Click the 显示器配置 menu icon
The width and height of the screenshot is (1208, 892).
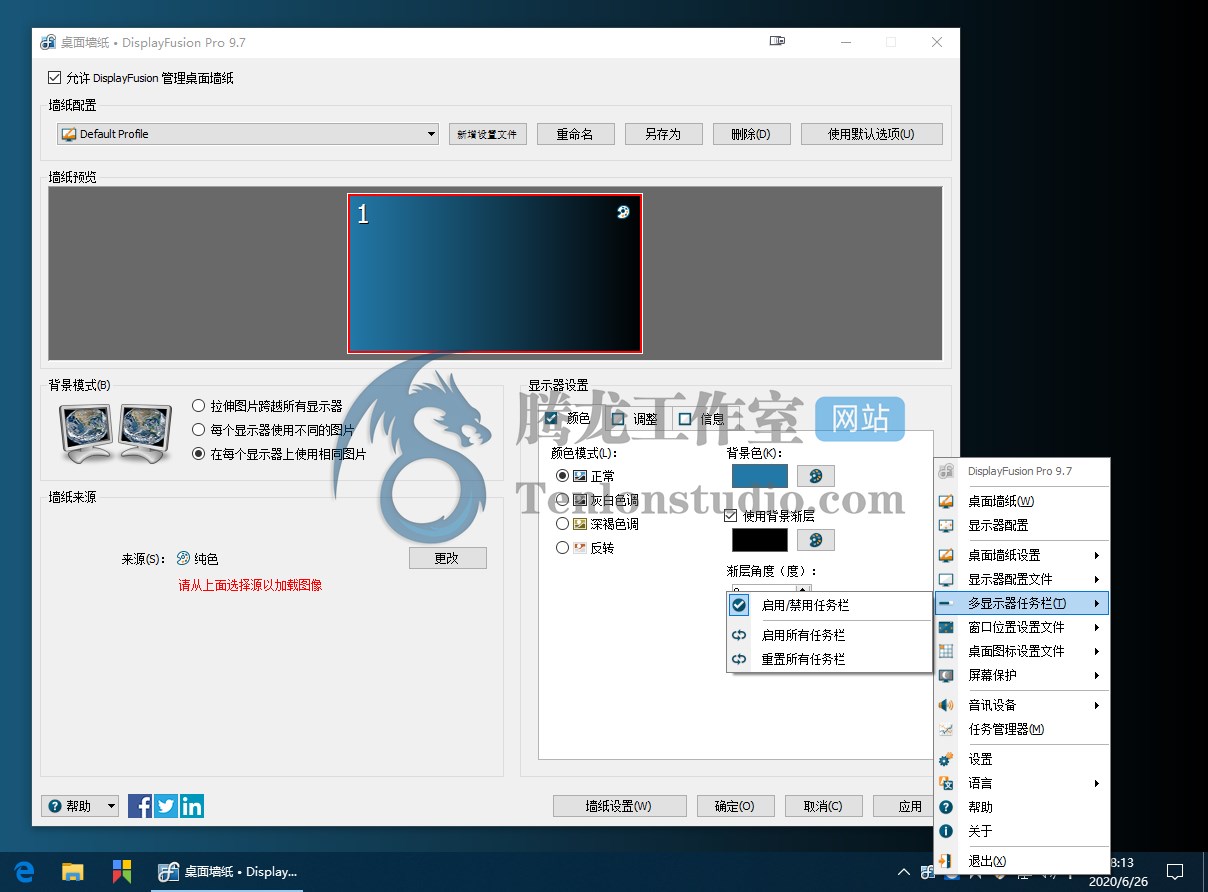point(946,525)
